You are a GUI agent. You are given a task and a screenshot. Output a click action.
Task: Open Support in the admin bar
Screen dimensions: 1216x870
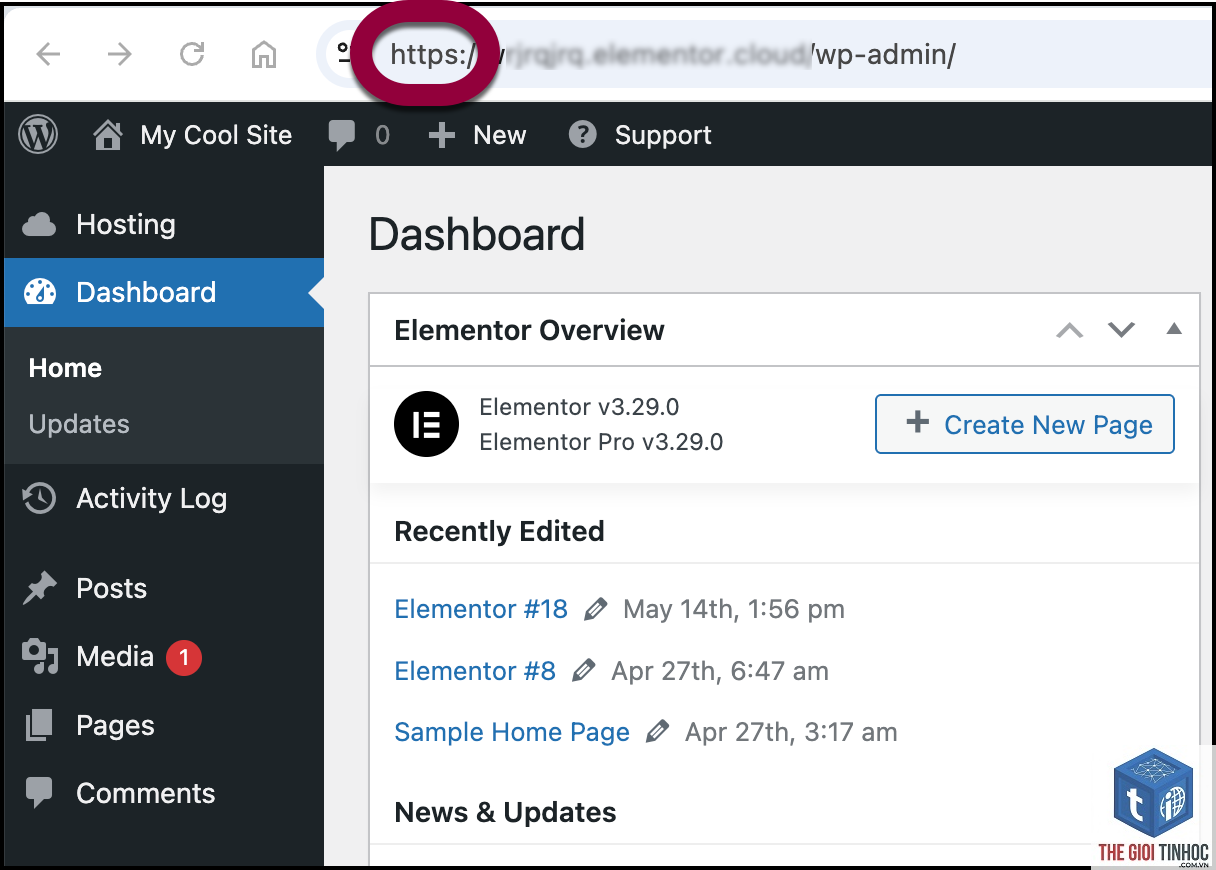pyautogui.click(x=640, y=135)
